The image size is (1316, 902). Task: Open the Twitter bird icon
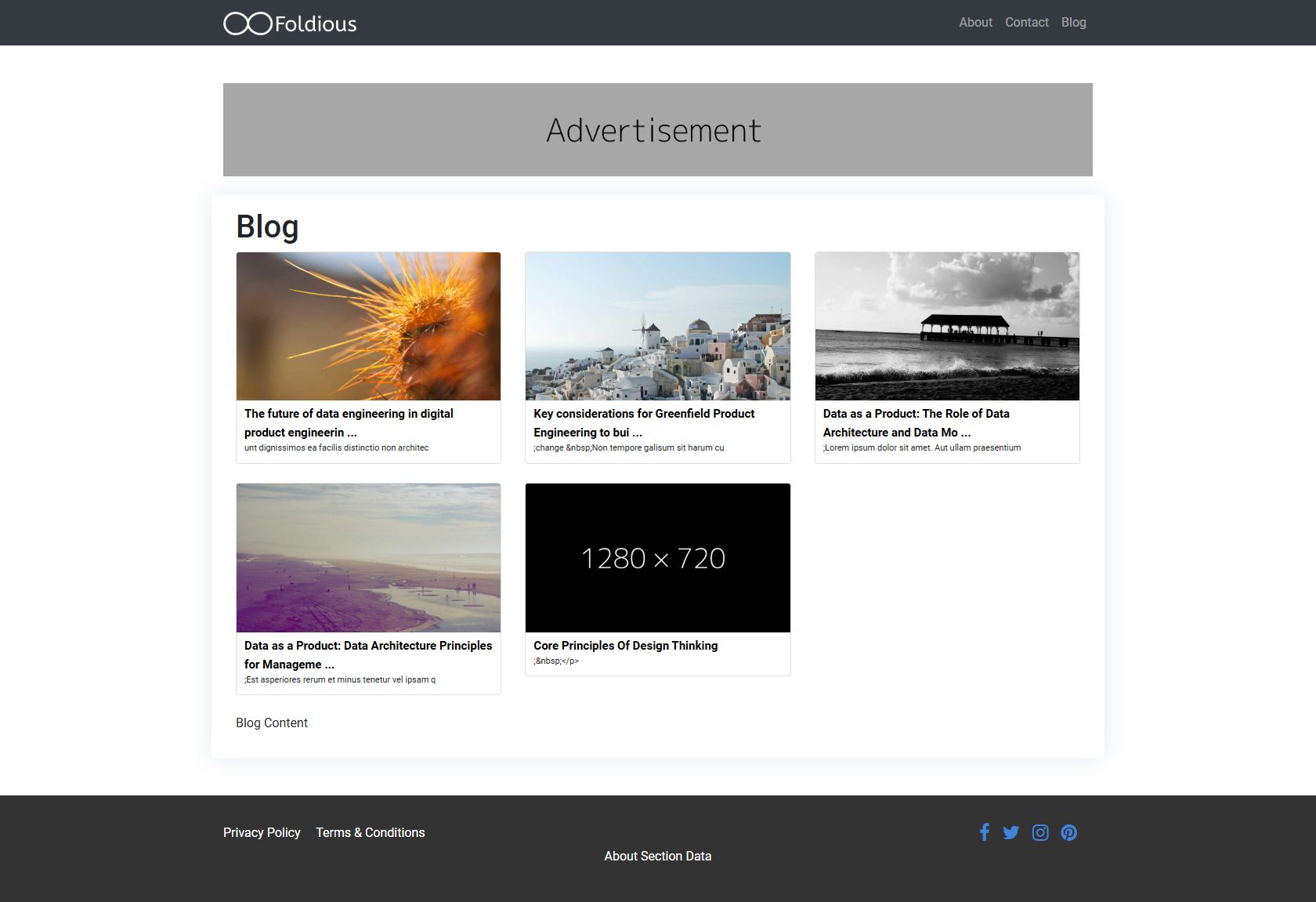click(1010, 832)
